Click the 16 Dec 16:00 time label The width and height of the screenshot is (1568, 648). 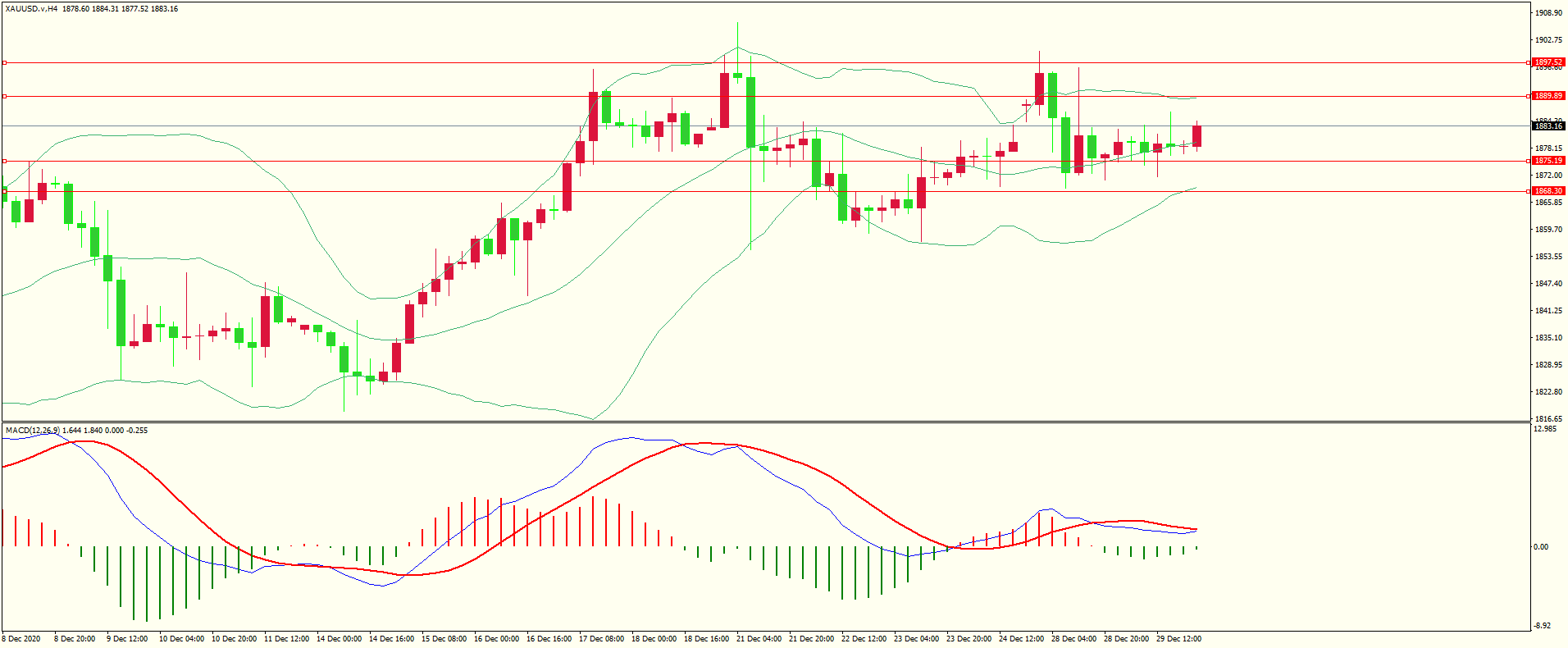click(549, 639)
